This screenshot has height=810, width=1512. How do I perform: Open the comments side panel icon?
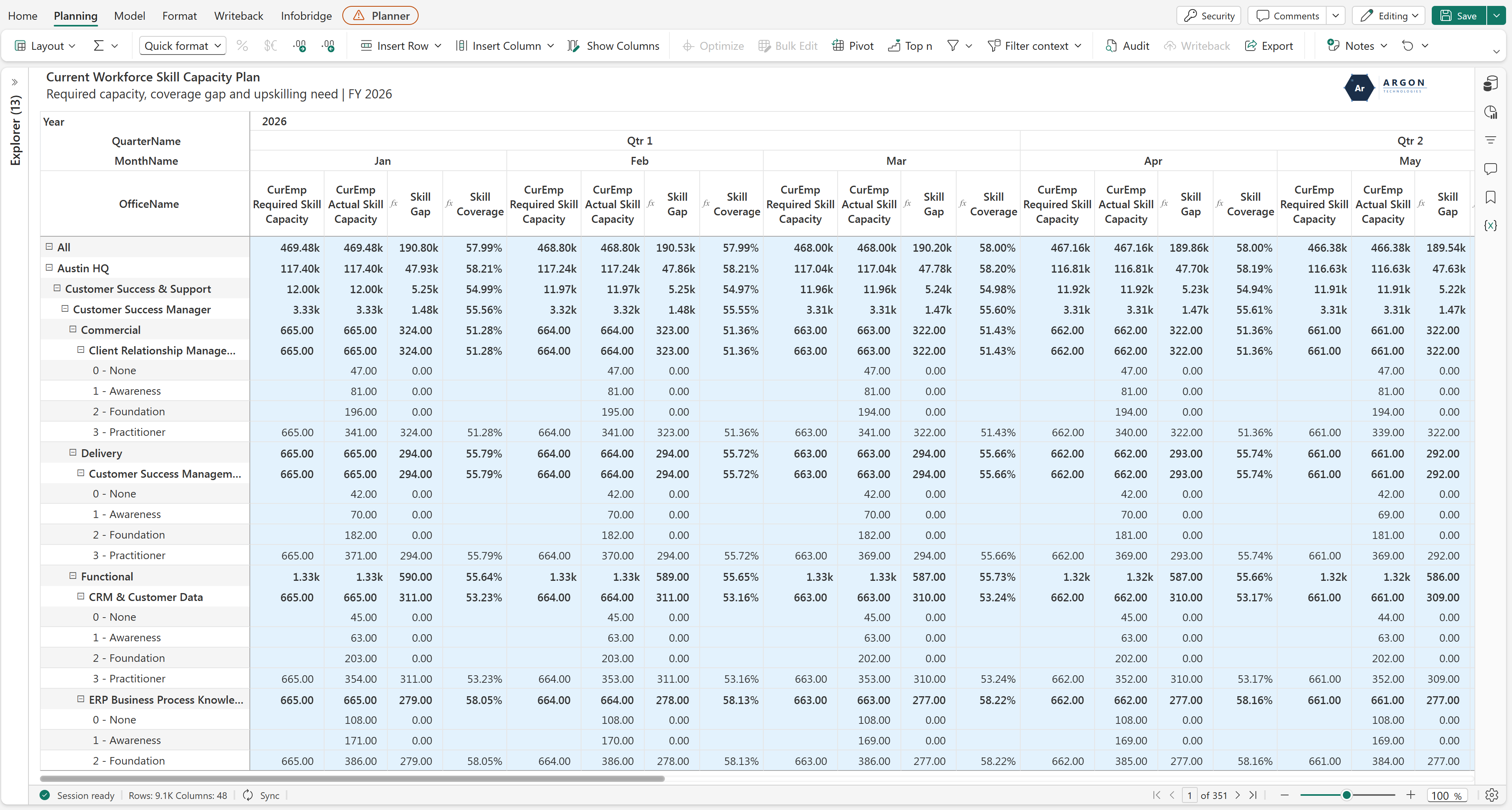(1490, 169)
